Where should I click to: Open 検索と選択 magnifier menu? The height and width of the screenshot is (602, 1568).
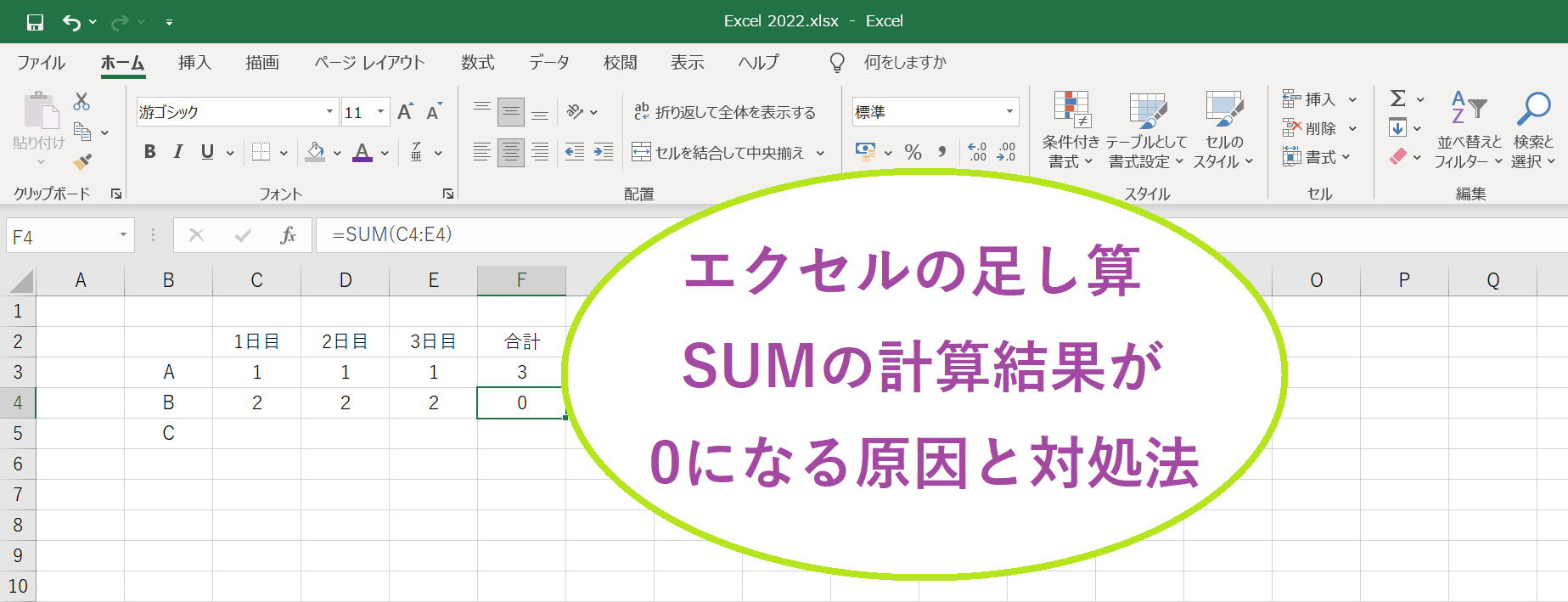pos(1533,130)
